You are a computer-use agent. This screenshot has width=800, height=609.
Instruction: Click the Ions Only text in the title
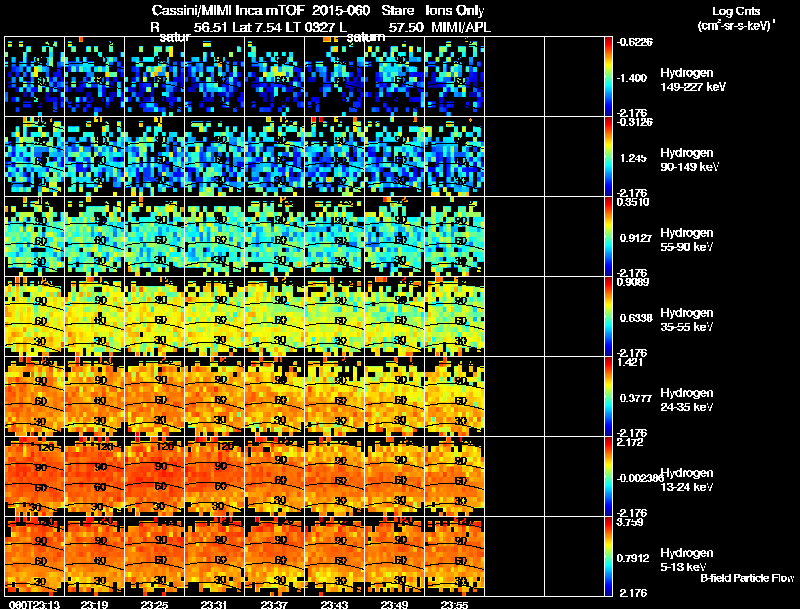tap(455, 11)
